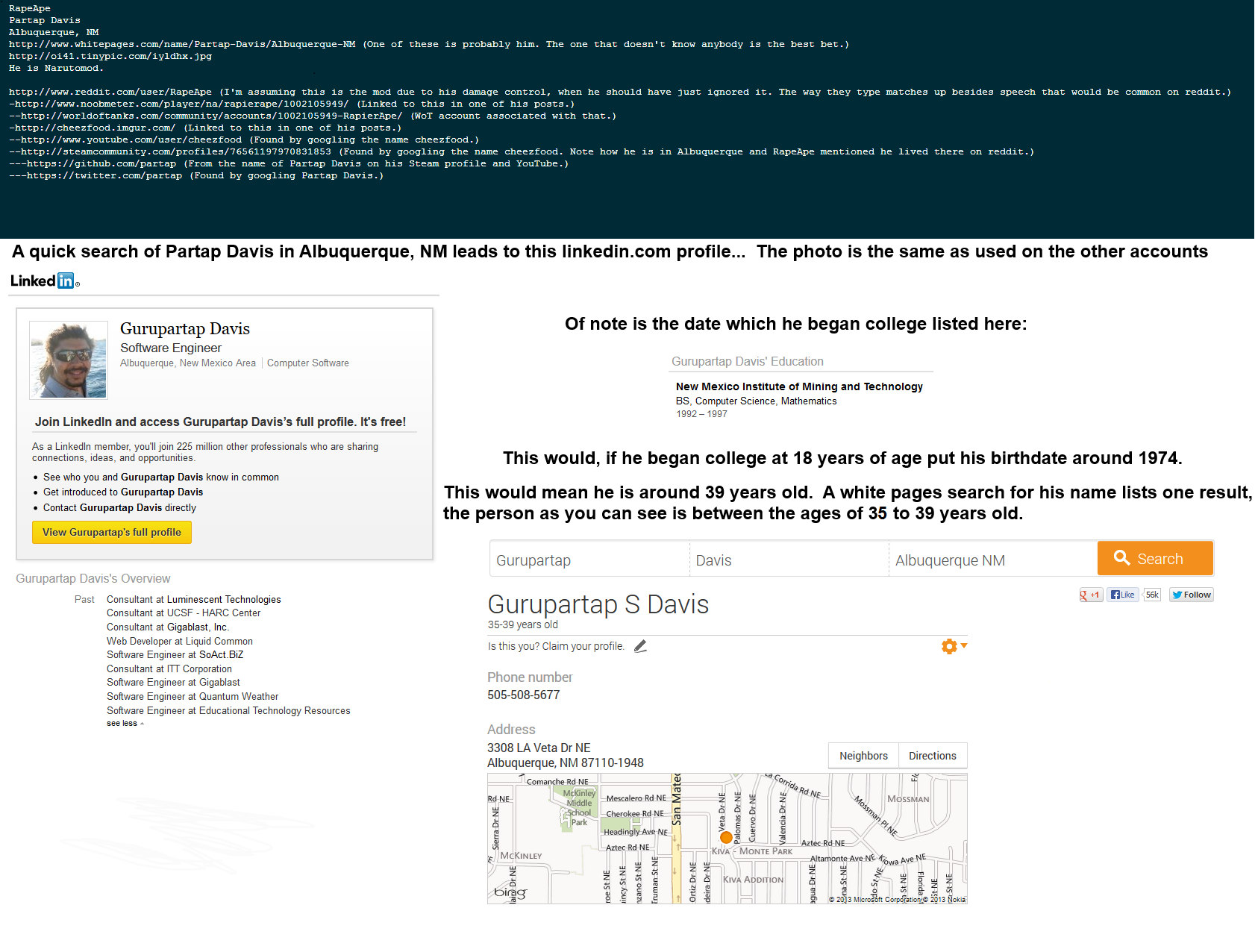Image resolution: width=1255 pixels, height=952 pixels.
Task: Click the Computer Software industry link
Action: [x=308, y=363]
